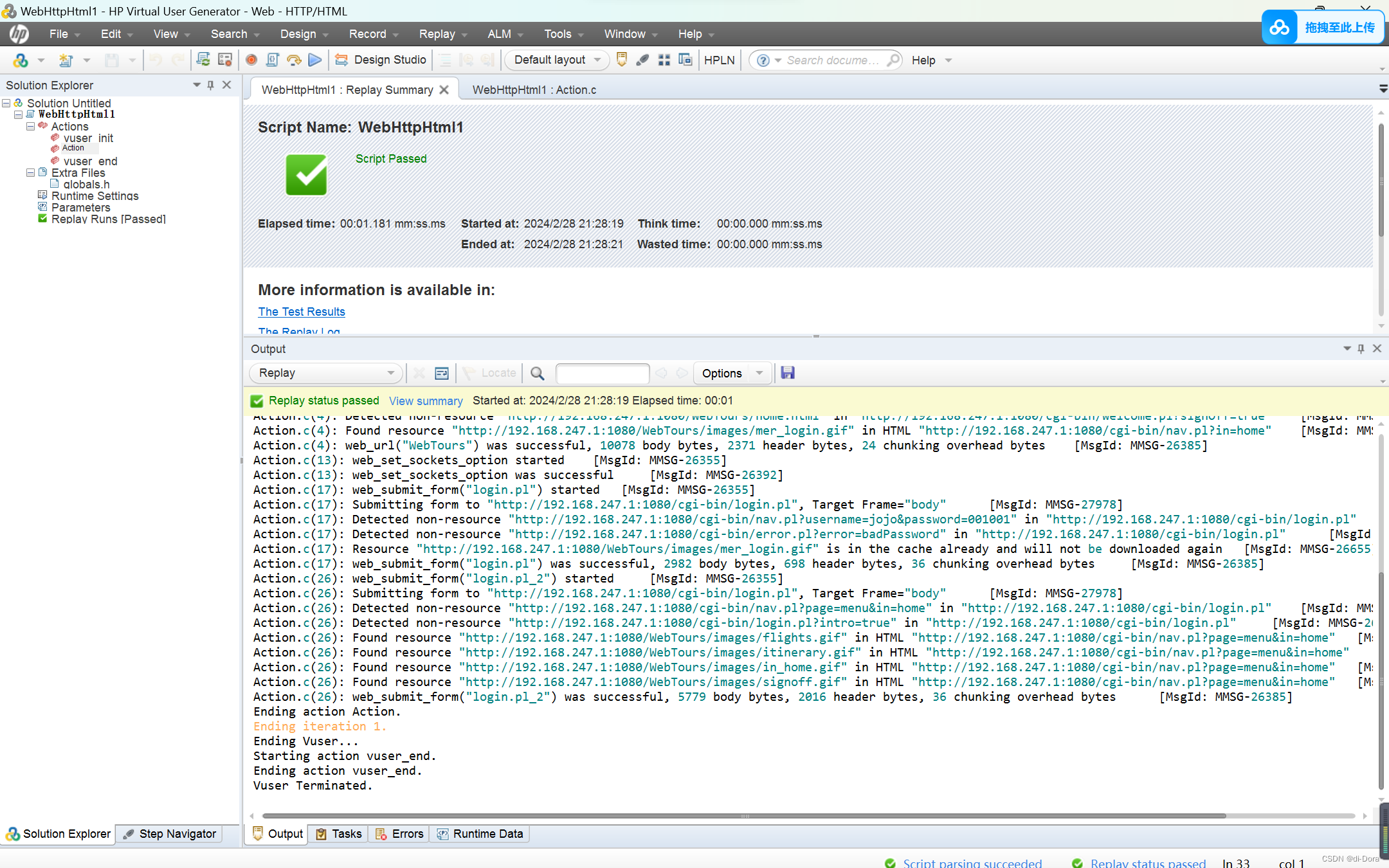Open The Test Results link
The image size is (1389, 868).
pyautogui.click(x=302, y=312)
